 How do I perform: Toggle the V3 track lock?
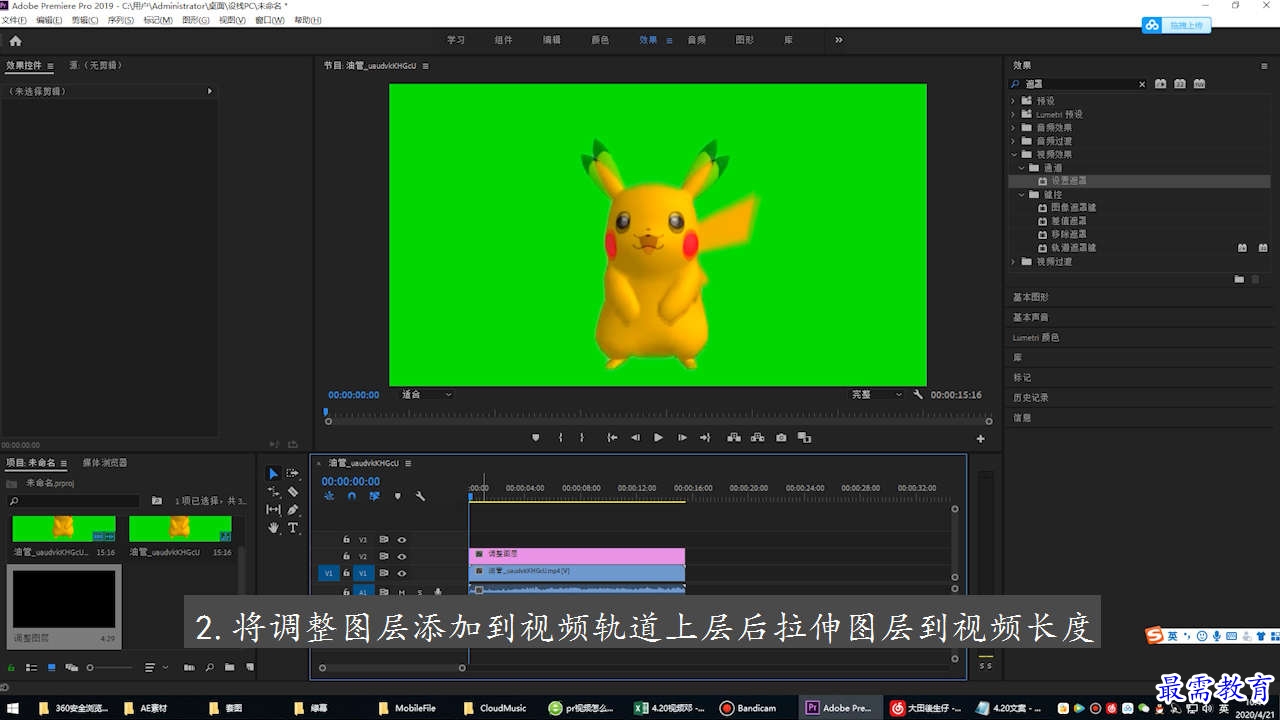(x=346, y=540)
